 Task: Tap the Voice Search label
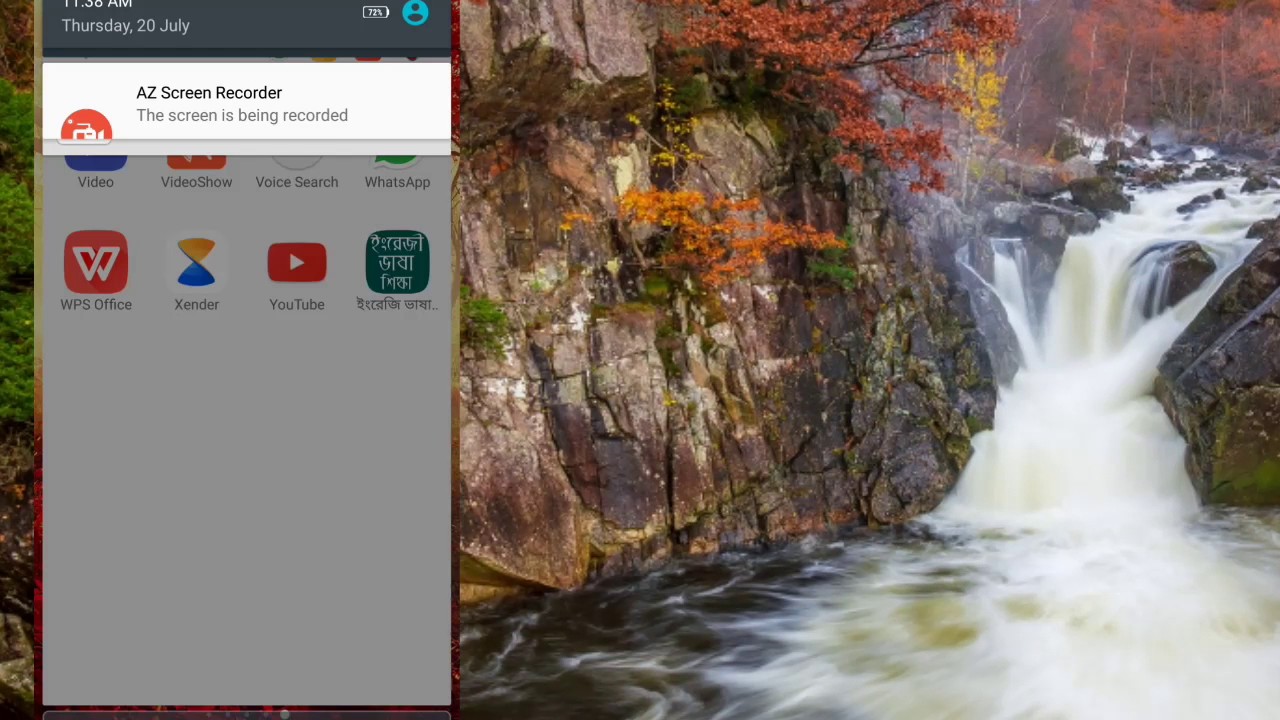(297, 182)
